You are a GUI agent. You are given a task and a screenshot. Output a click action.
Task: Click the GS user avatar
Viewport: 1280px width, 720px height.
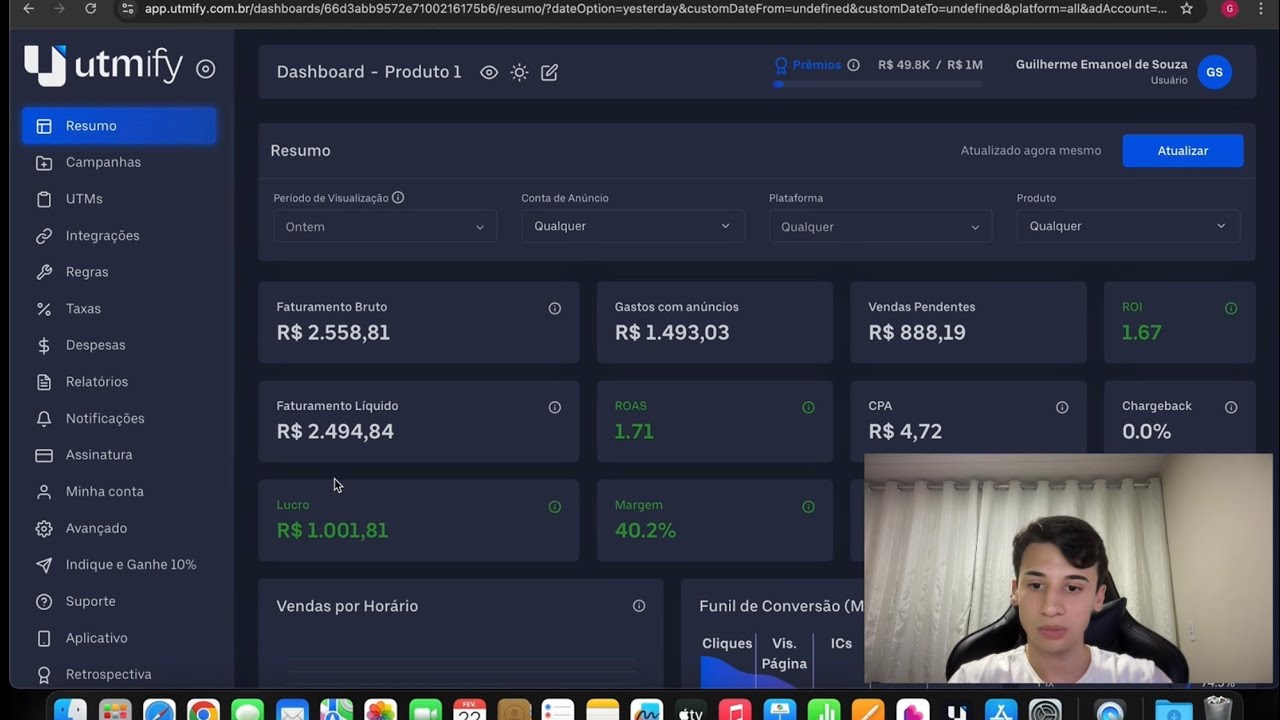pyautogui.click(x=1214, y=72)
